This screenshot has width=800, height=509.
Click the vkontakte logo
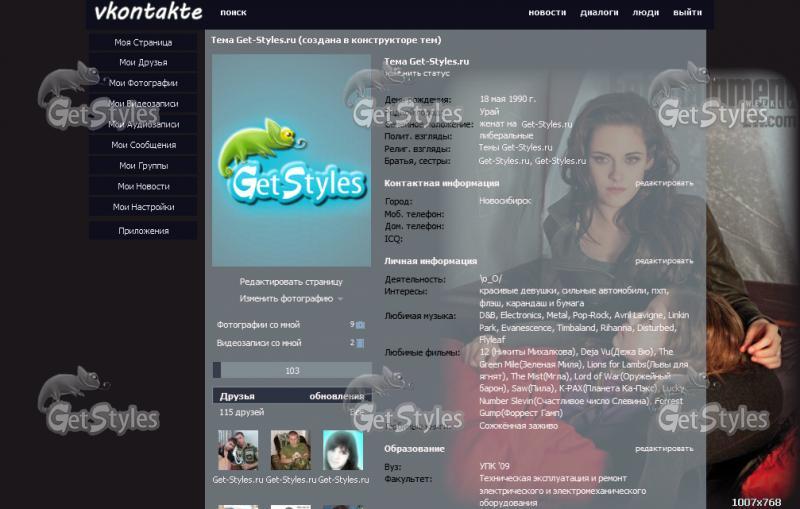click(148, 12)
